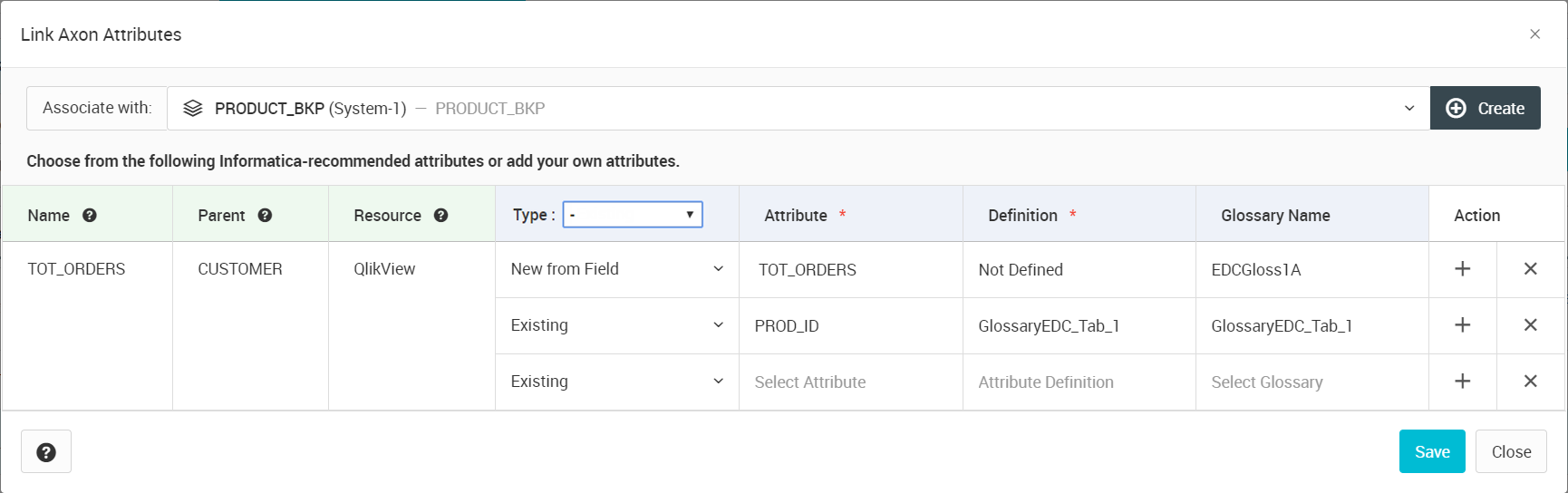
Task: Click TOT_ORDERS in the Name column
Action: coord(77,269)
